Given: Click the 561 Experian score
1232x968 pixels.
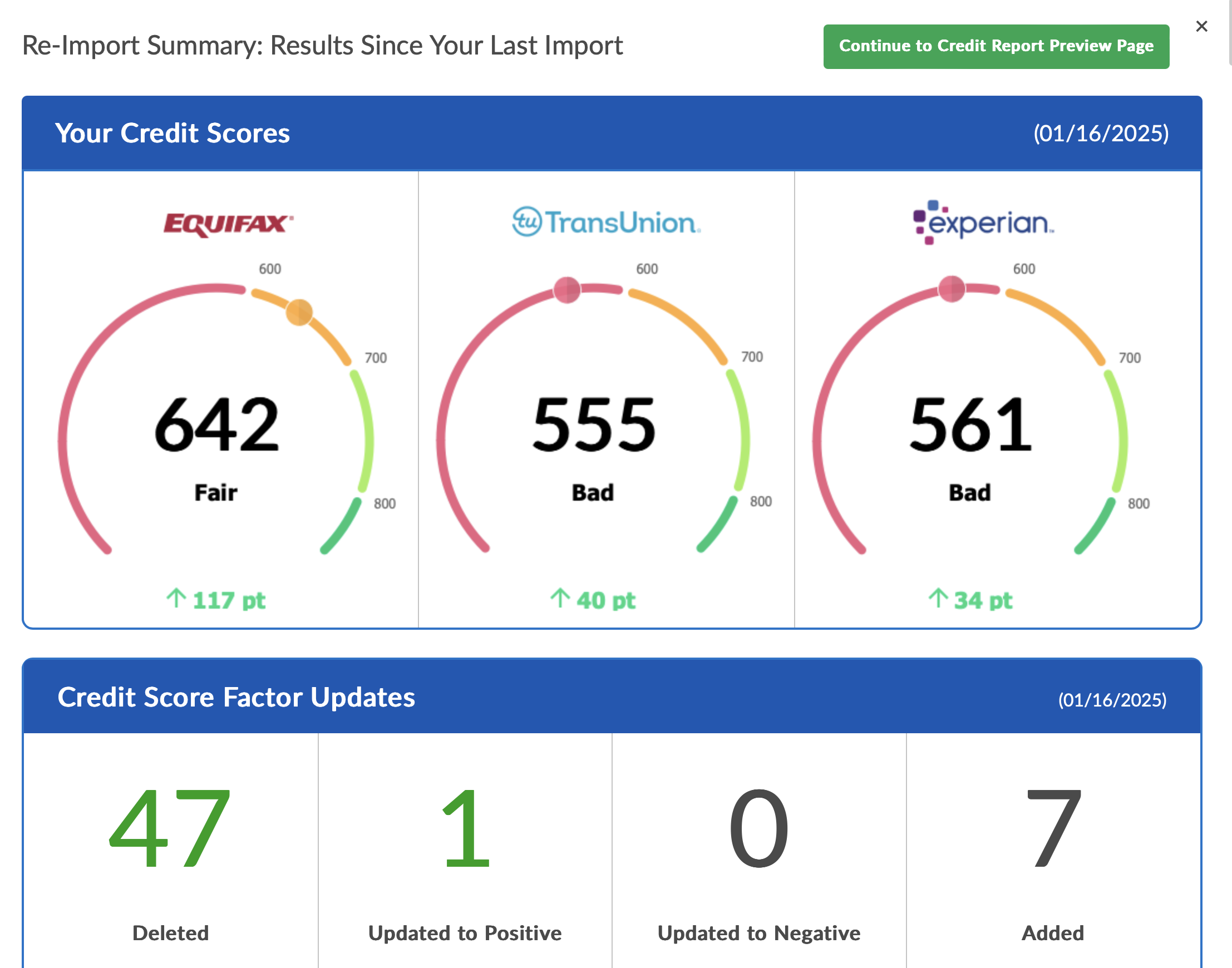Looking at the screenshot, I should 970,425.
